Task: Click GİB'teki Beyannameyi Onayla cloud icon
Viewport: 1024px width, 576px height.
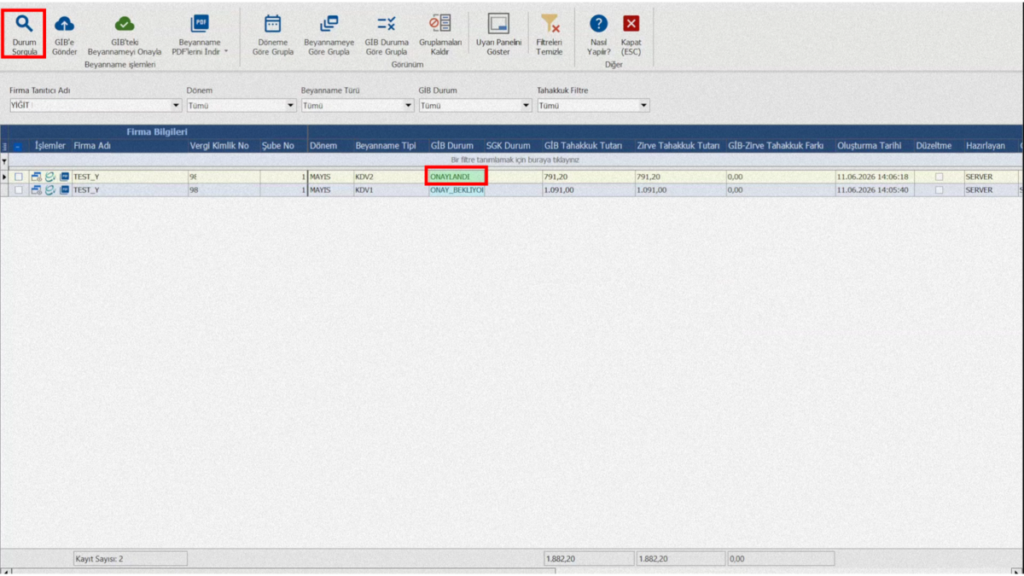Action: coord(124,24)
